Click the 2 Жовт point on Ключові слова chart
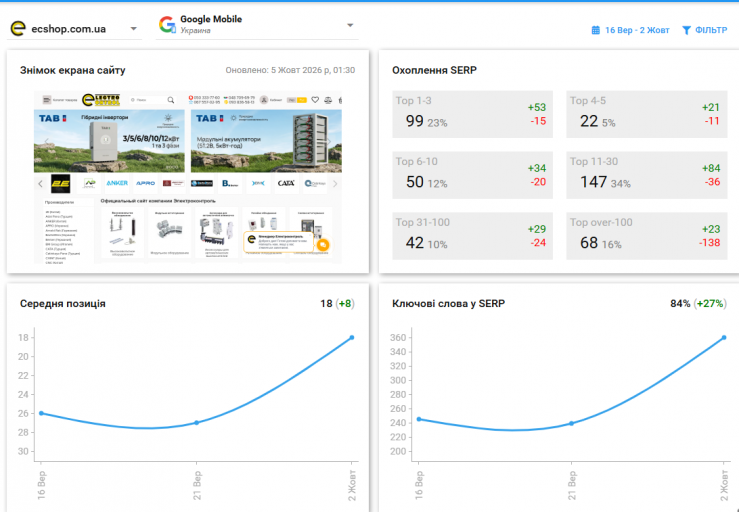739x512 pixels. pyautogui.click(x=724, y=338)
